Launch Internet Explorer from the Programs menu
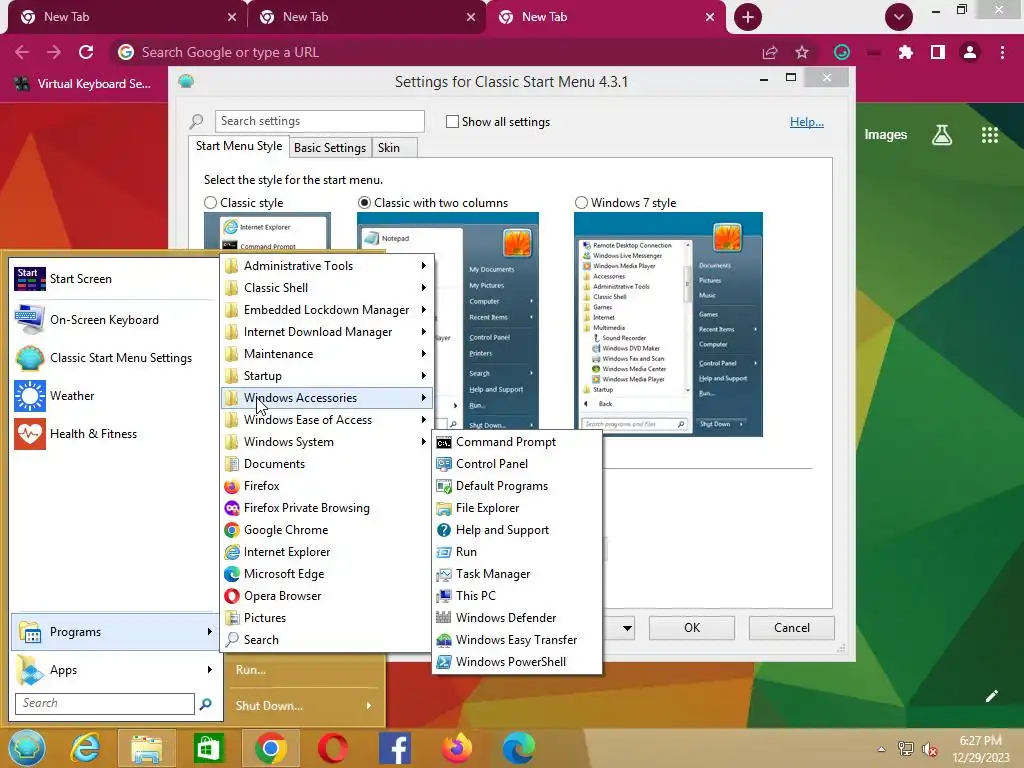The height and width of the screenshot is (768, 1024). 327,552
